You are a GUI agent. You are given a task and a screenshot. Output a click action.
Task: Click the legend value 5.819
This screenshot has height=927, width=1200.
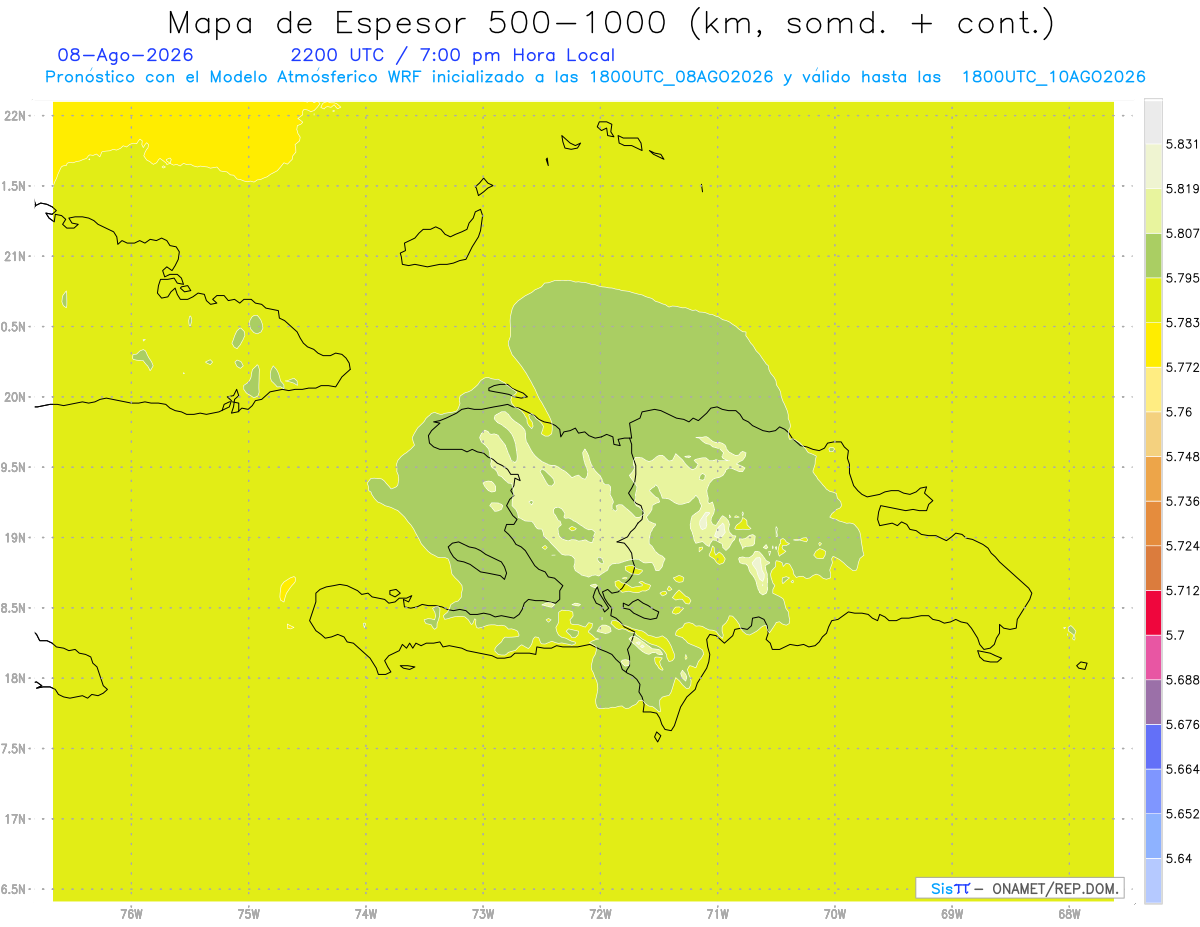coord(1182,189)
